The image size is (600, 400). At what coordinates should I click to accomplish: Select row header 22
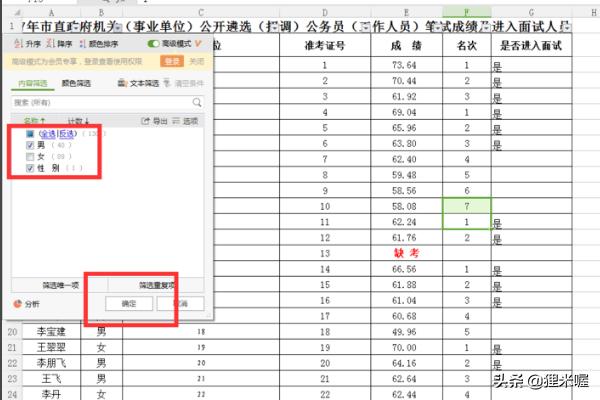(x=12, y=363)
